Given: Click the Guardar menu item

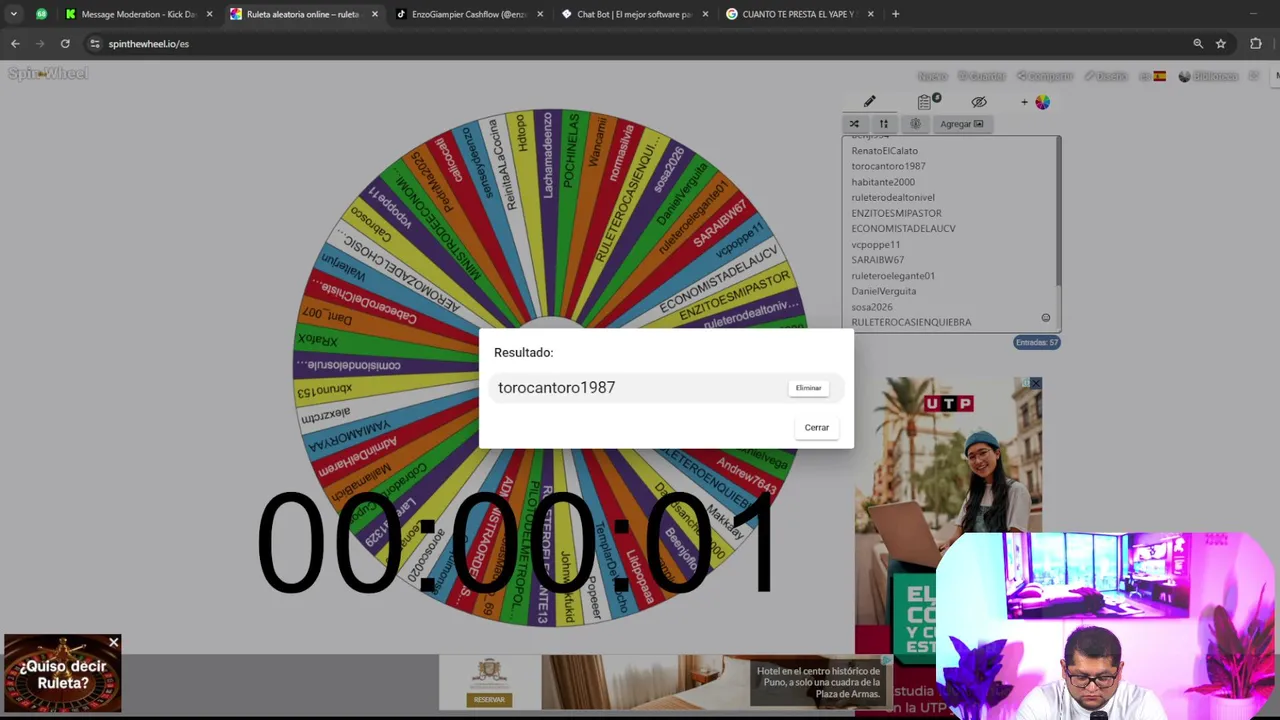Looking at the screenshot, I should 982,76.
